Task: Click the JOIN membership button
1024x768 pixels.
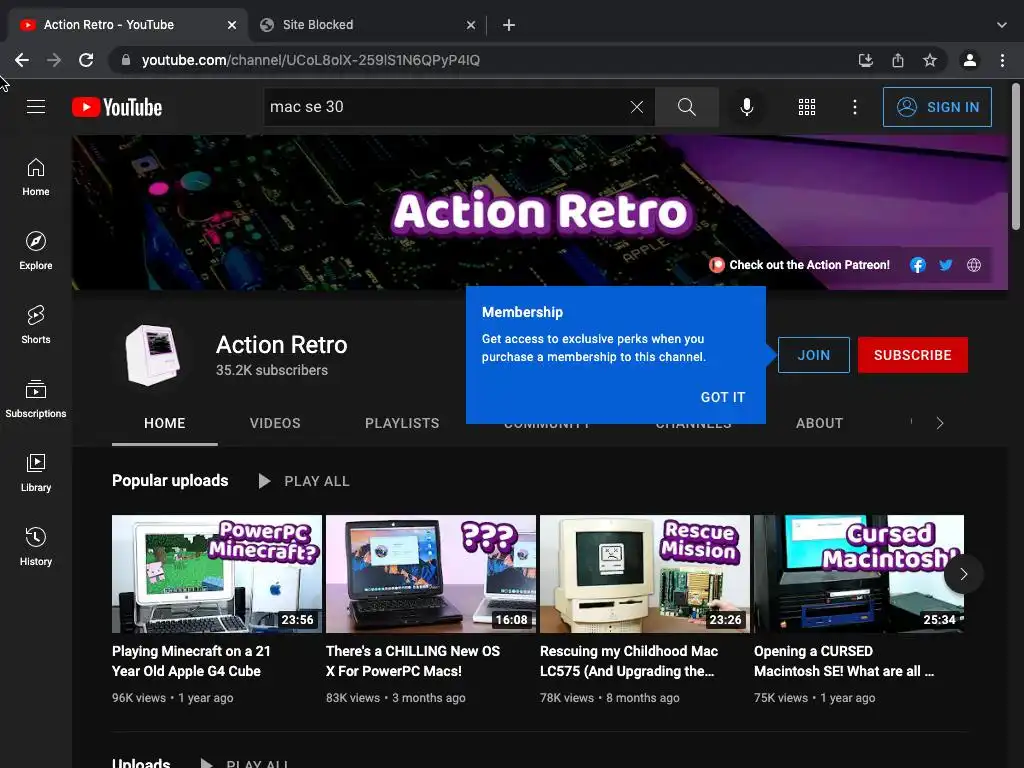Action: click(x=814, y=355)
